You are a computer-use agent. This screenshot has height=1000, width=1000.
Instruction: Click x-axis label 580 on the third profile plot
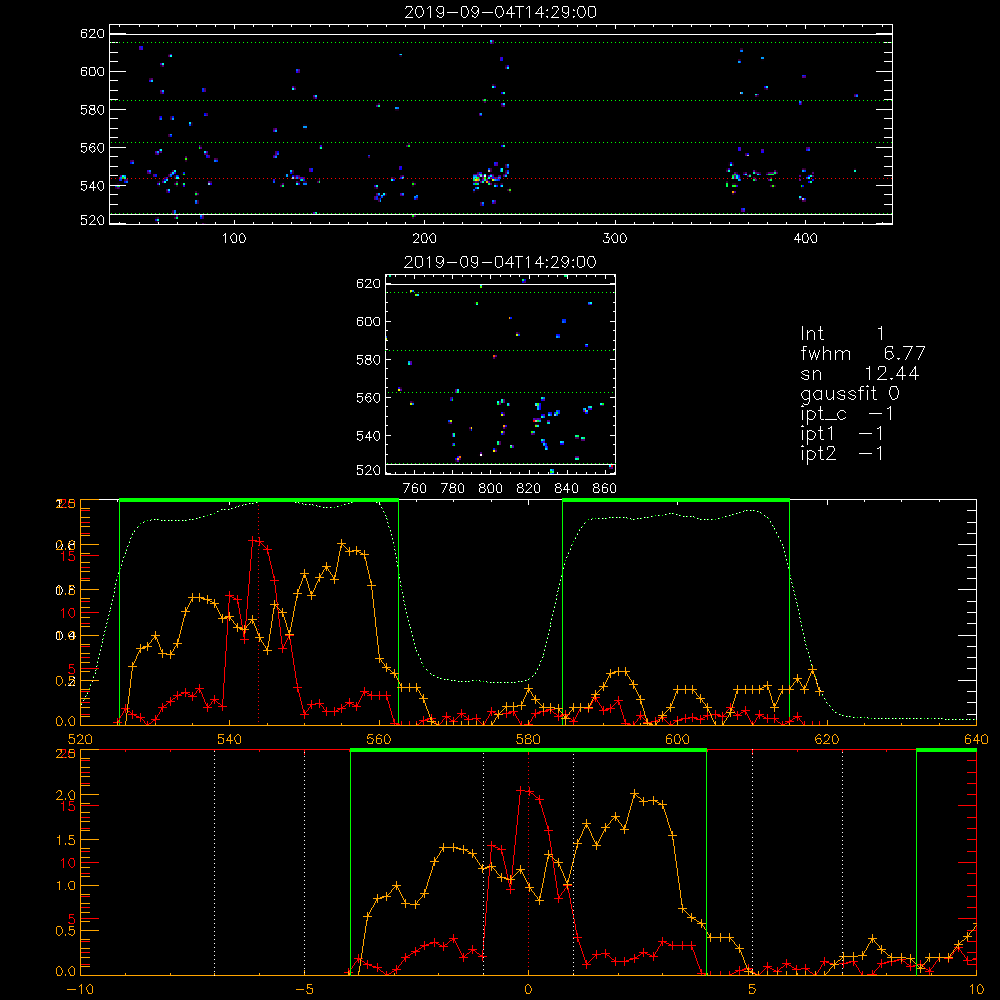pyautogui.click(x=528, y=739)
